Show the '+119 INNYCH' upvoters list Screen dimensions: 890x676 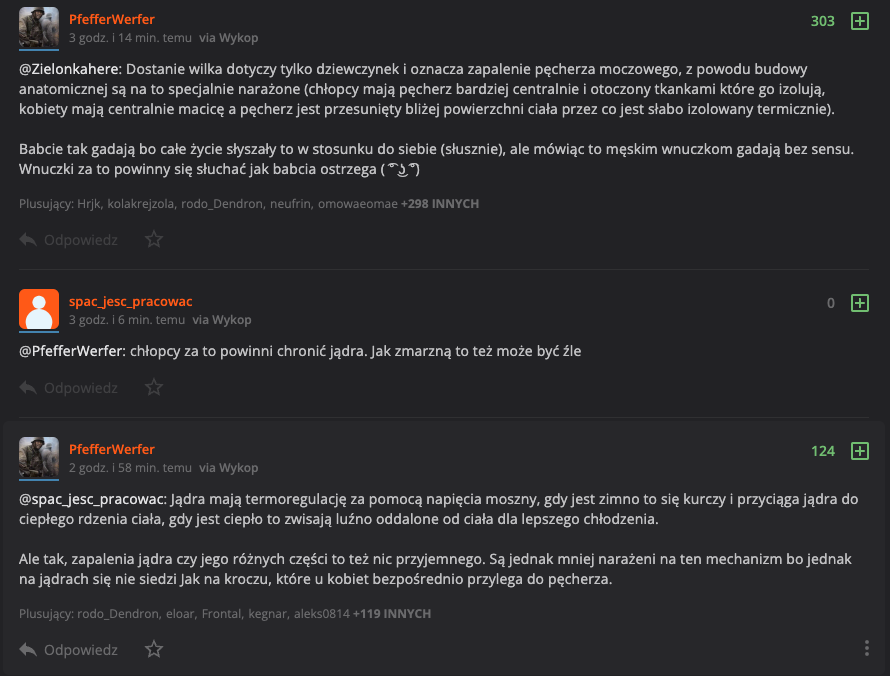(x=392, y=614)
